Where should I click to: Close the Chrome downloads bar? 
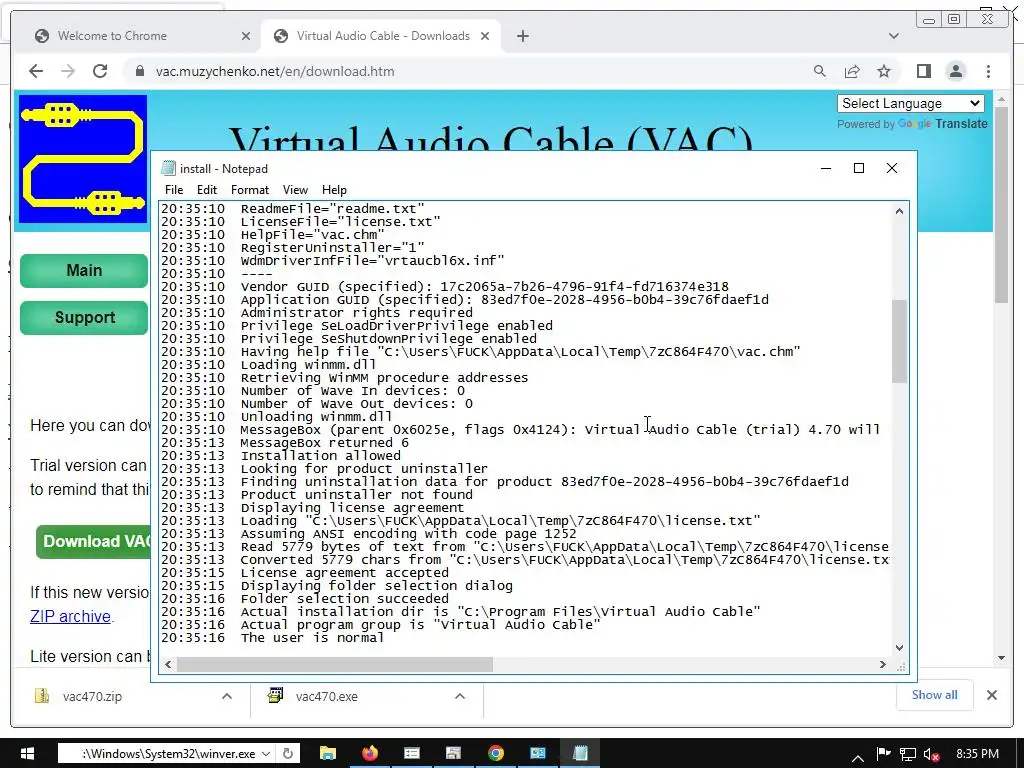[x=991, y=695]
